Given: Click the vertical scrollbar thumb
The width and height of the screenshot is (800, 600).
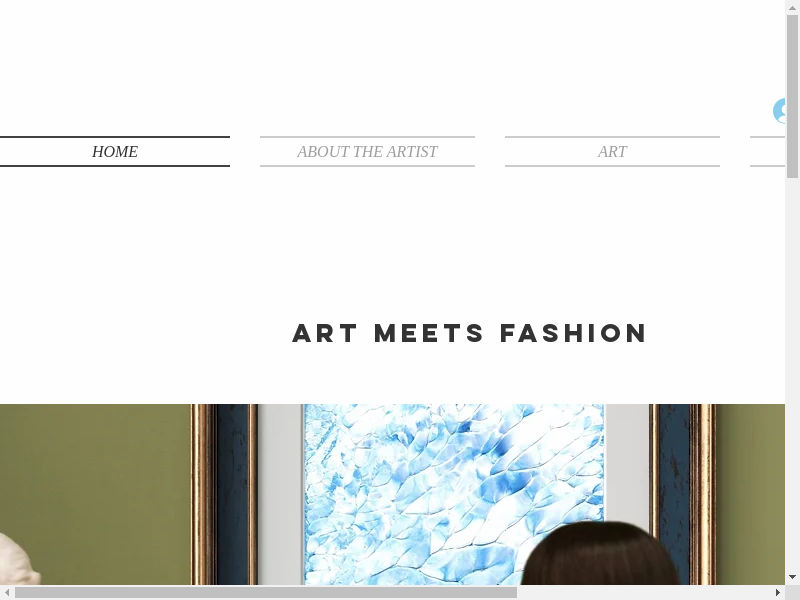Looking at the screenshot, I should (x=792, y=96).
